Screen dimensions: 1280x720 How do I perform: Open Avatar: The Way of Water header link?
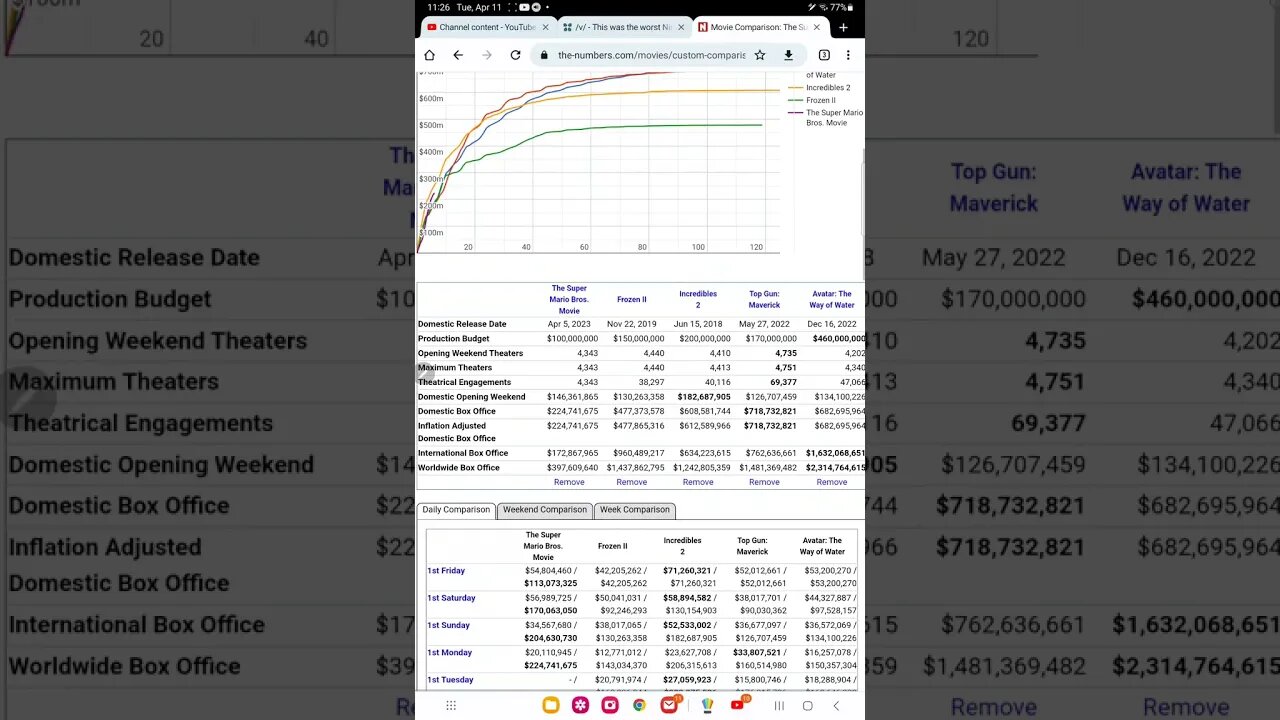pos(832,299)
